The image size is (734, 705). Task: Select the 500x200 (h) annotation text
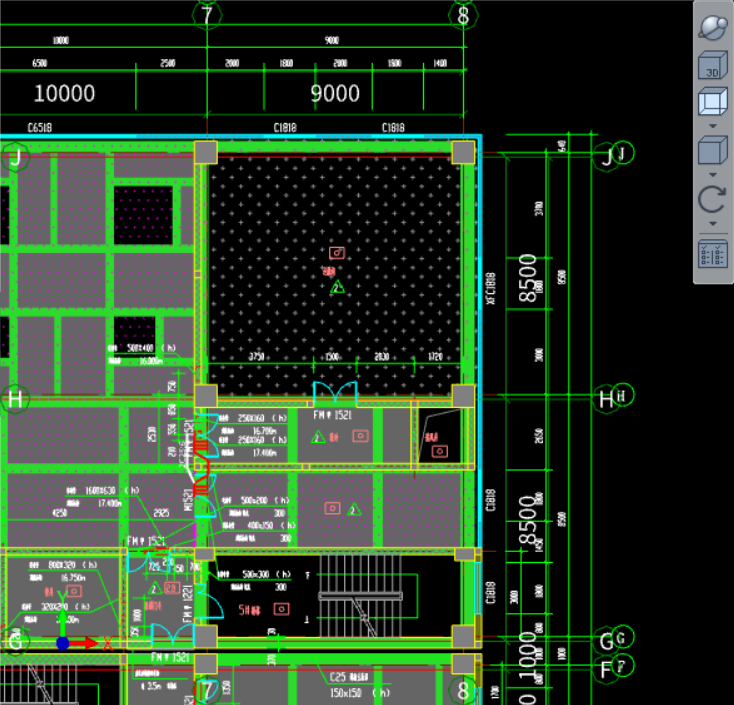[265, 500]
